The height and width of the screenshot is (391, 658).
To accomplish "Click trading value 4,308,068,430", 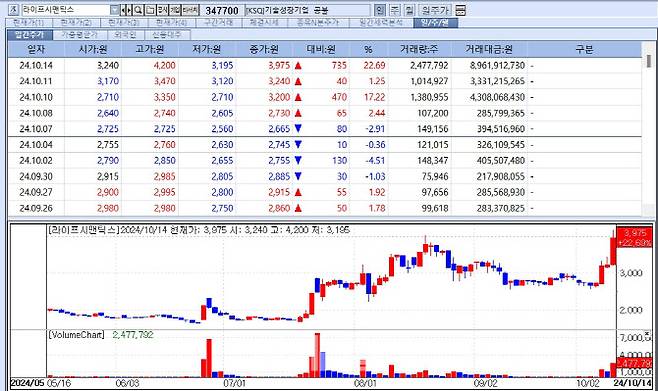I will [x=497, y=97].
